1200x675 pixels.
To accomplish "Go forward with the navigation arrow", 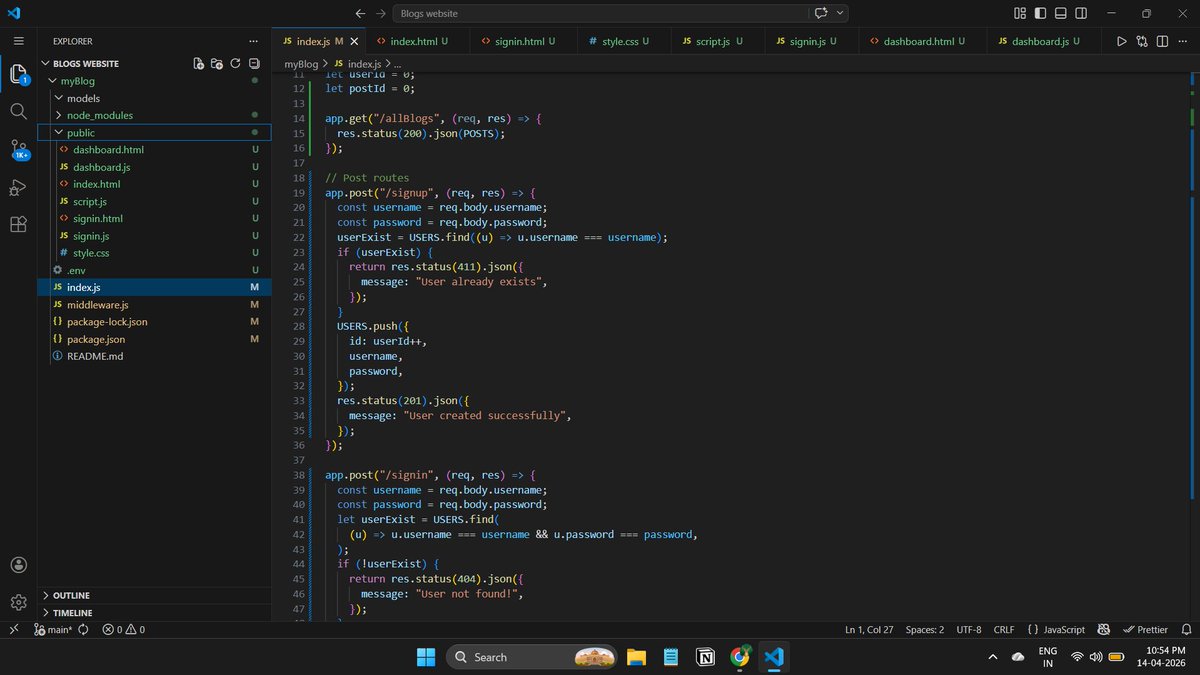I will tap(381, 13).
